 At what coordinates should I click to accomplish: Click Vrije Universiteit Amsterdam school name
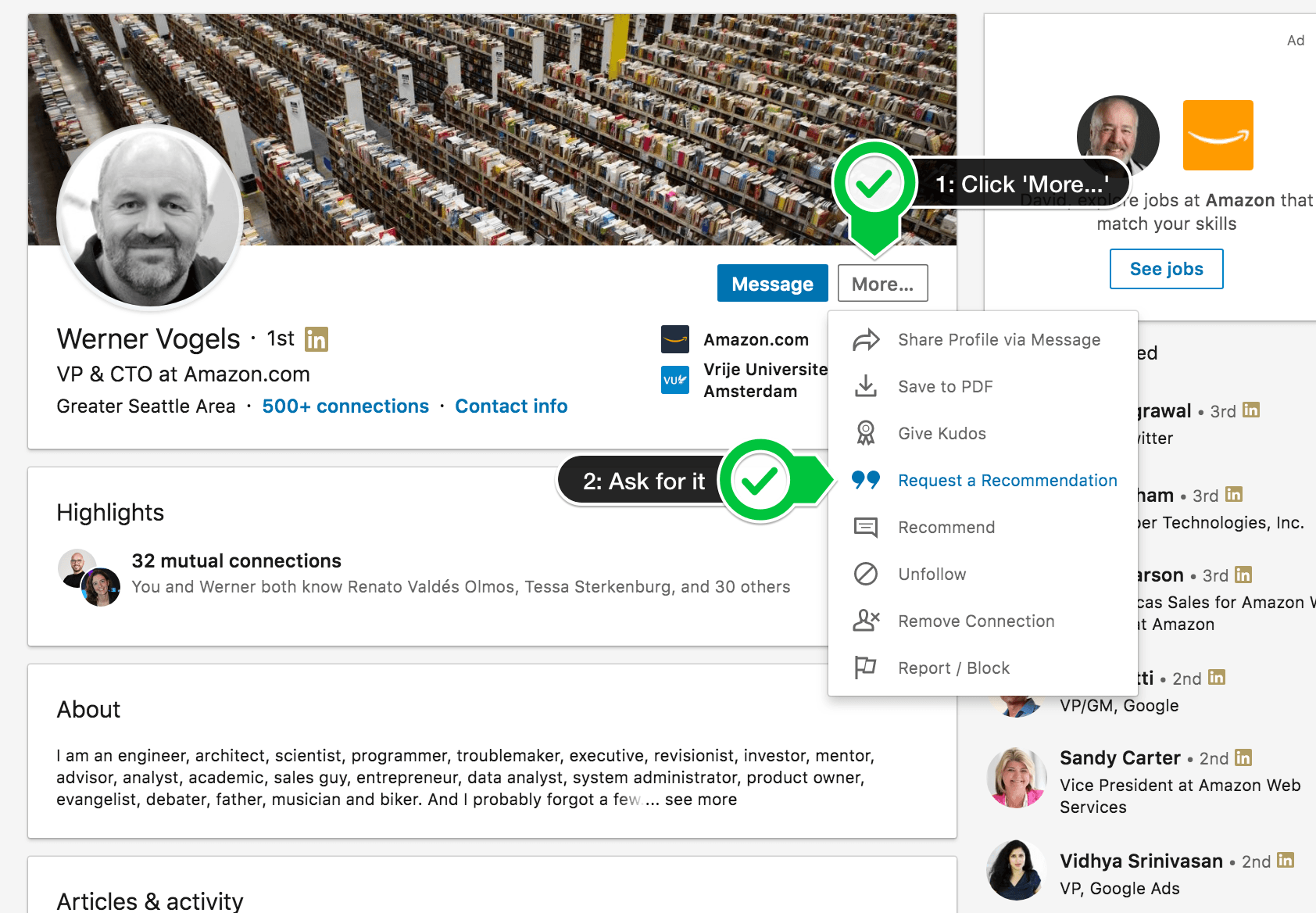pyautogui.click(x=765, y=380)
